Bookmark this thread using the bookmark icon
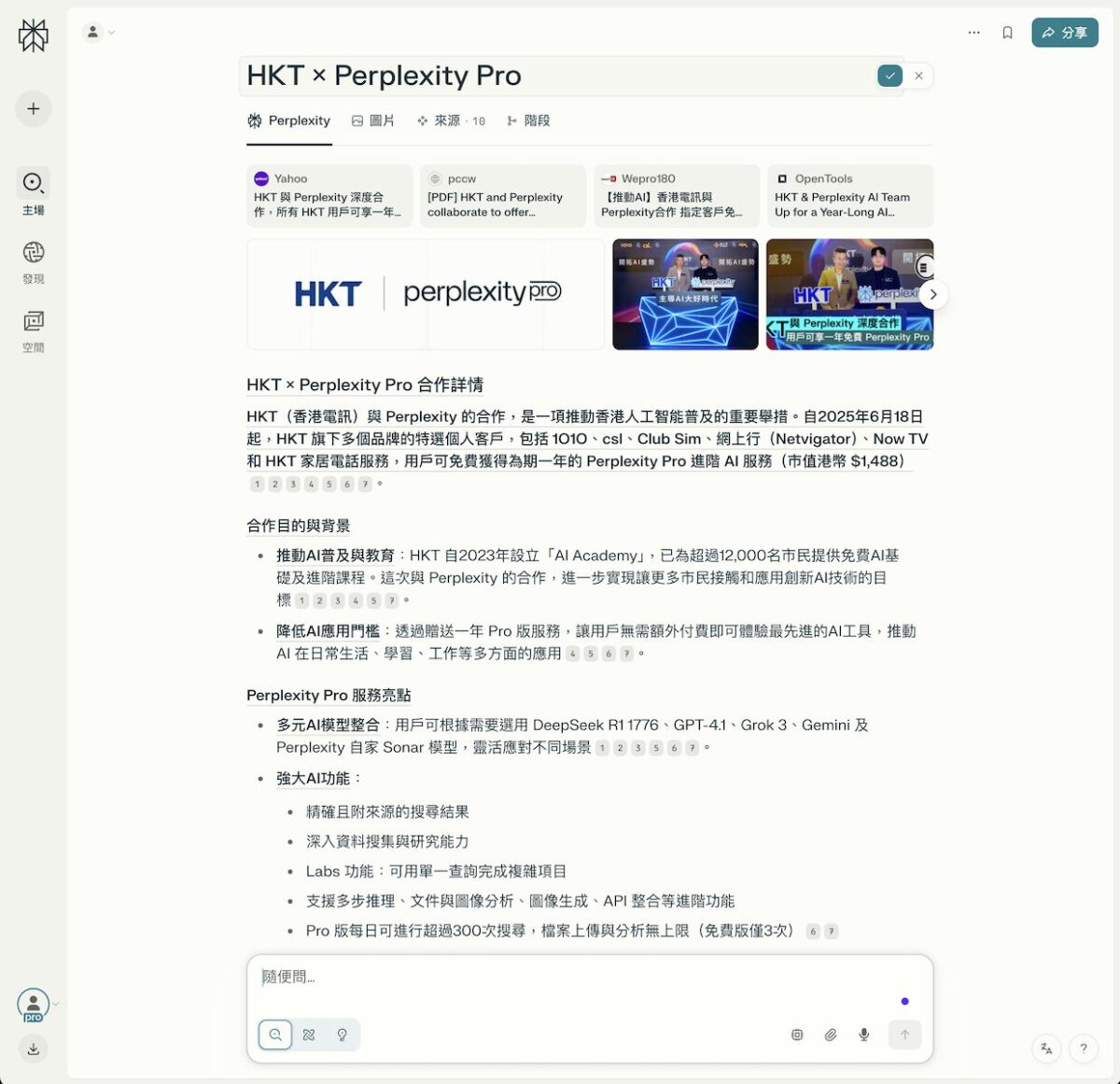The height and width of the screenshot is (1084, 1120). [1007, 32]
